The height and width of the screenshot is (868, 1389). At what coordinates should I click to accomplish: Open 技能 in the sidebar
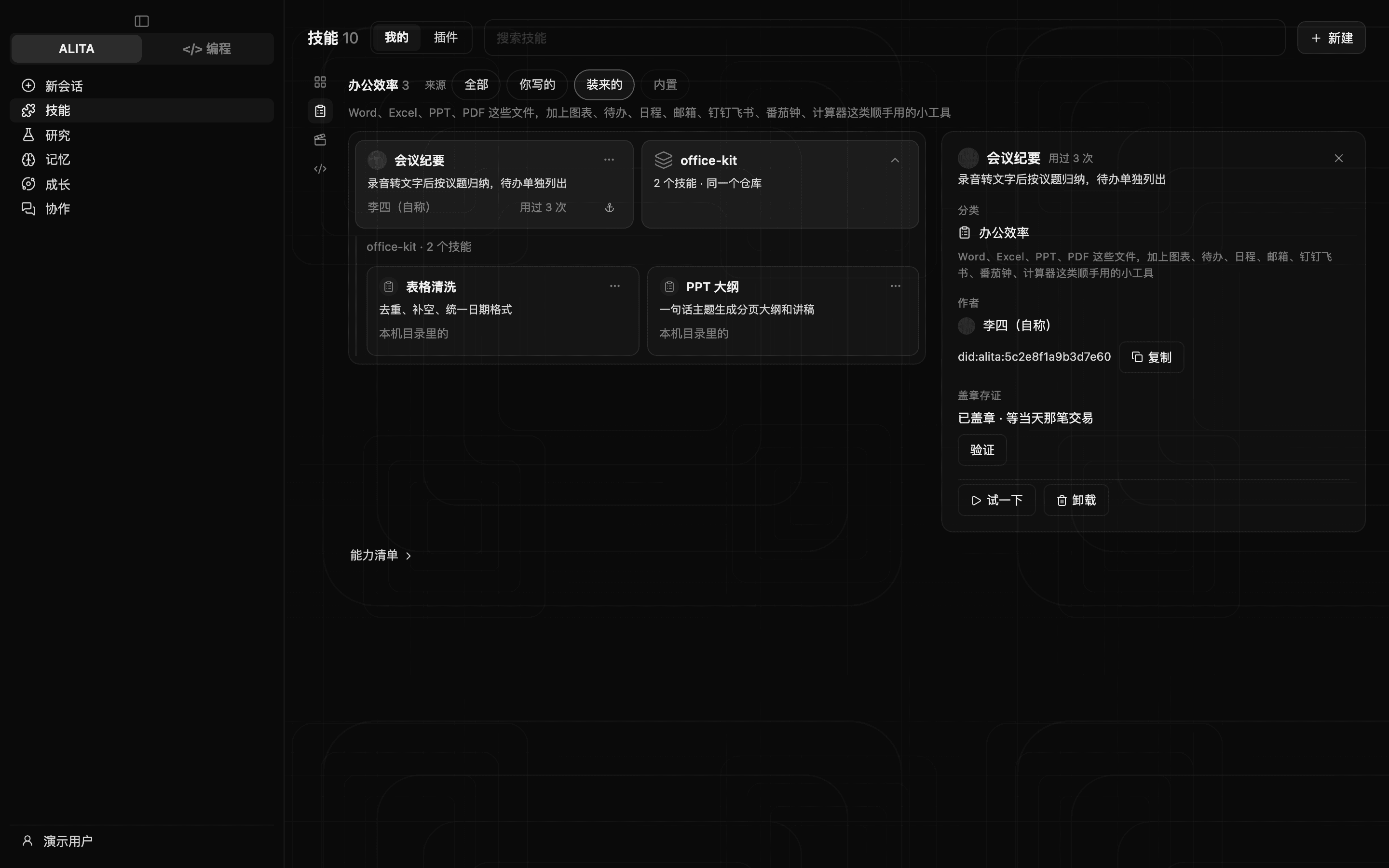142,110
